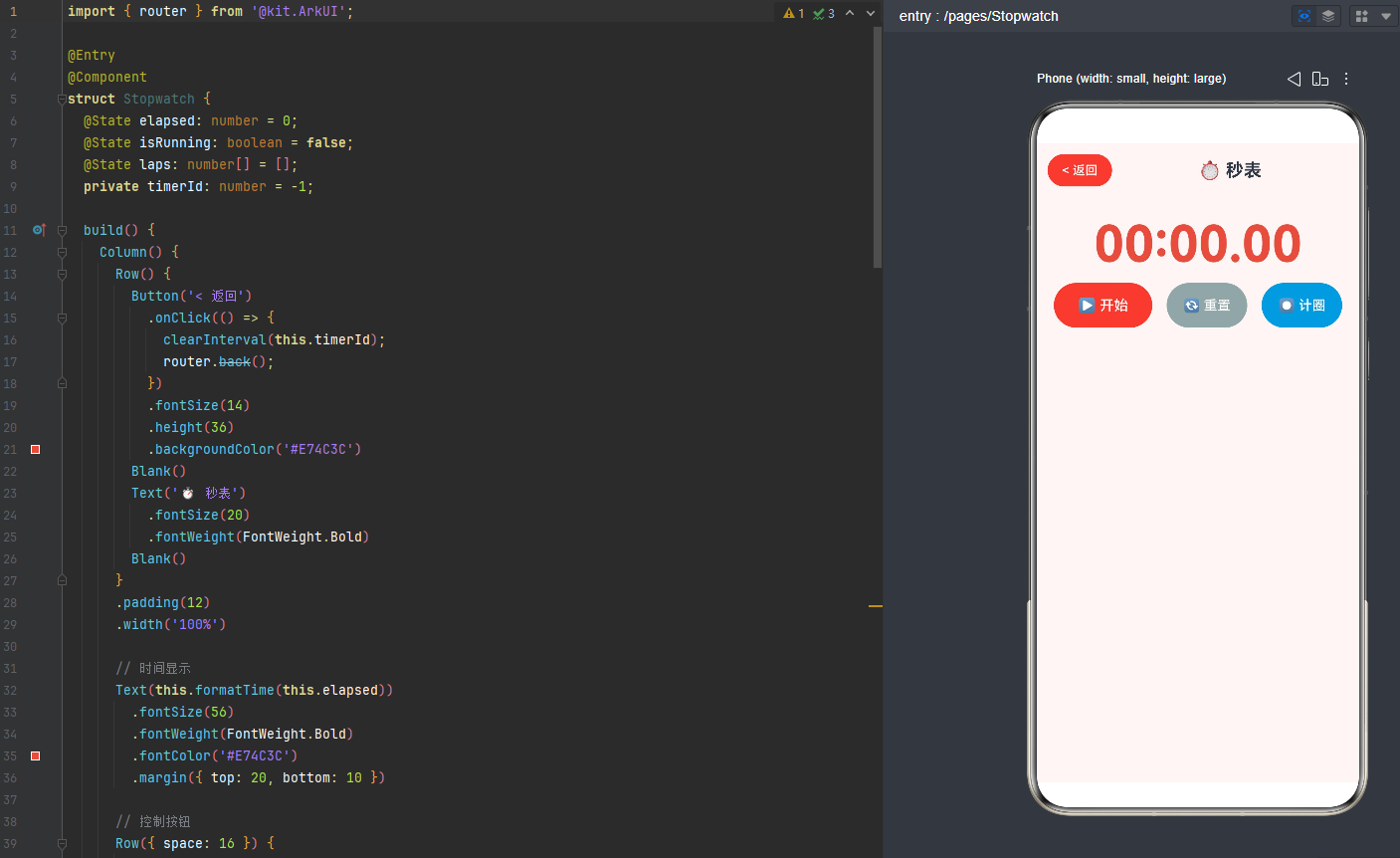Click the .width('100%') call

point(171,625)
